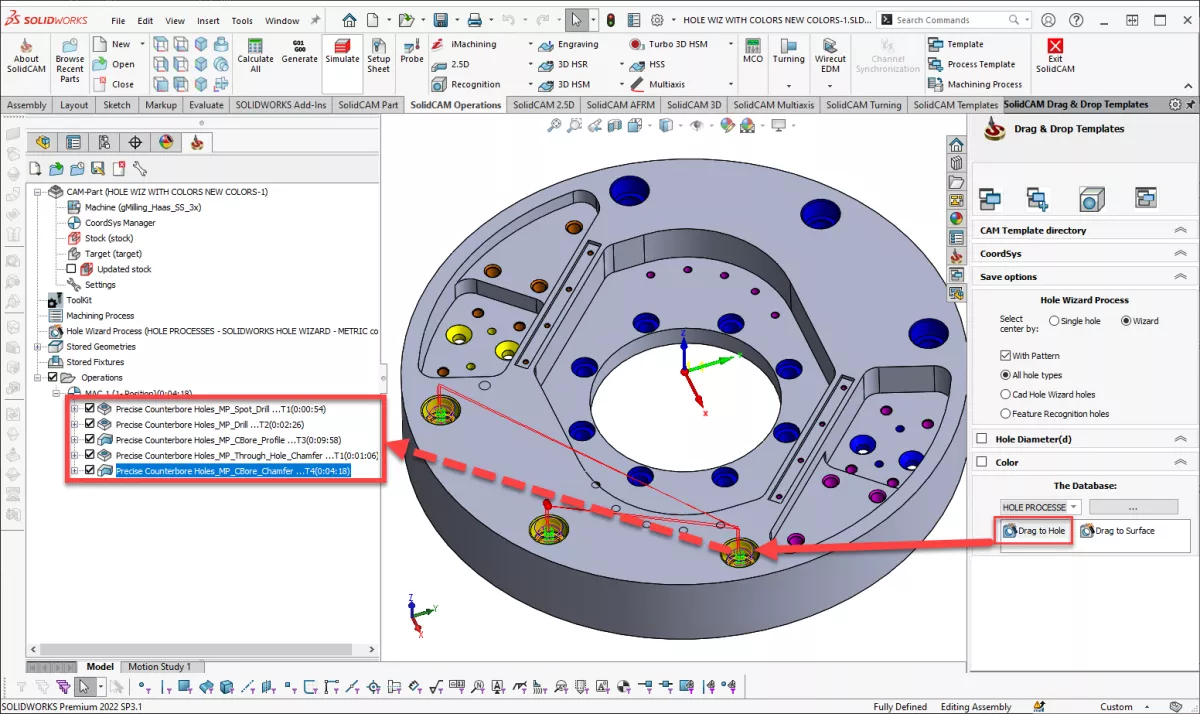The width and height of the screenshot is (1200, 714).
Task: Click the Drag to Surface button
Action: click(1117, 531)
